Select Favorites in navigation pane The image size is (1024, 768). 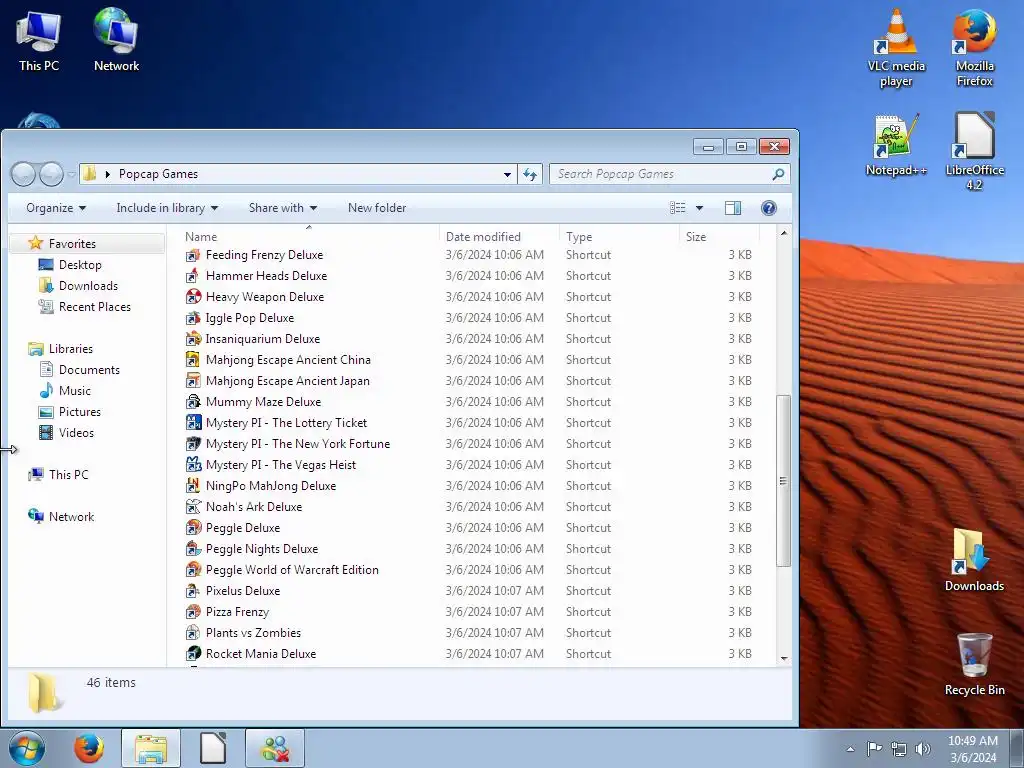tap(72, 244)
